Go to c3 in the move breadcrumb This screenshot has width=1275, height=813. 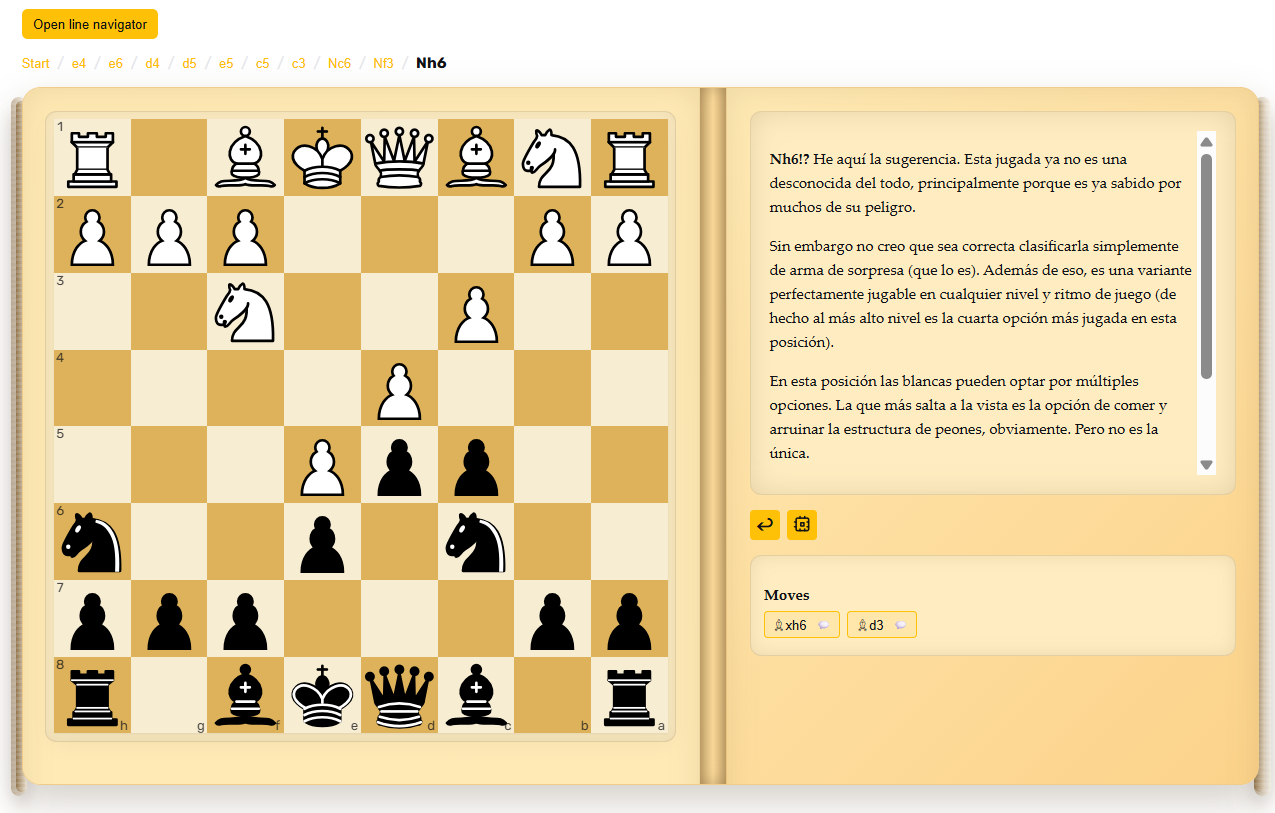(298, 63)
